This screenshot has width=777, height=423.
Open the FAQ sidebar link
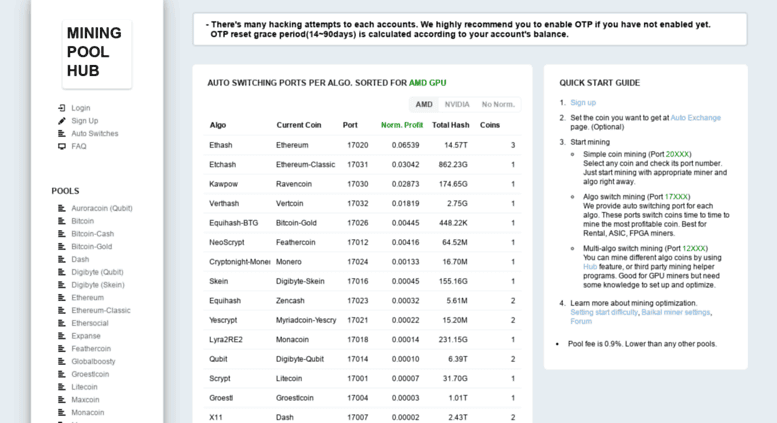(79, 147)
